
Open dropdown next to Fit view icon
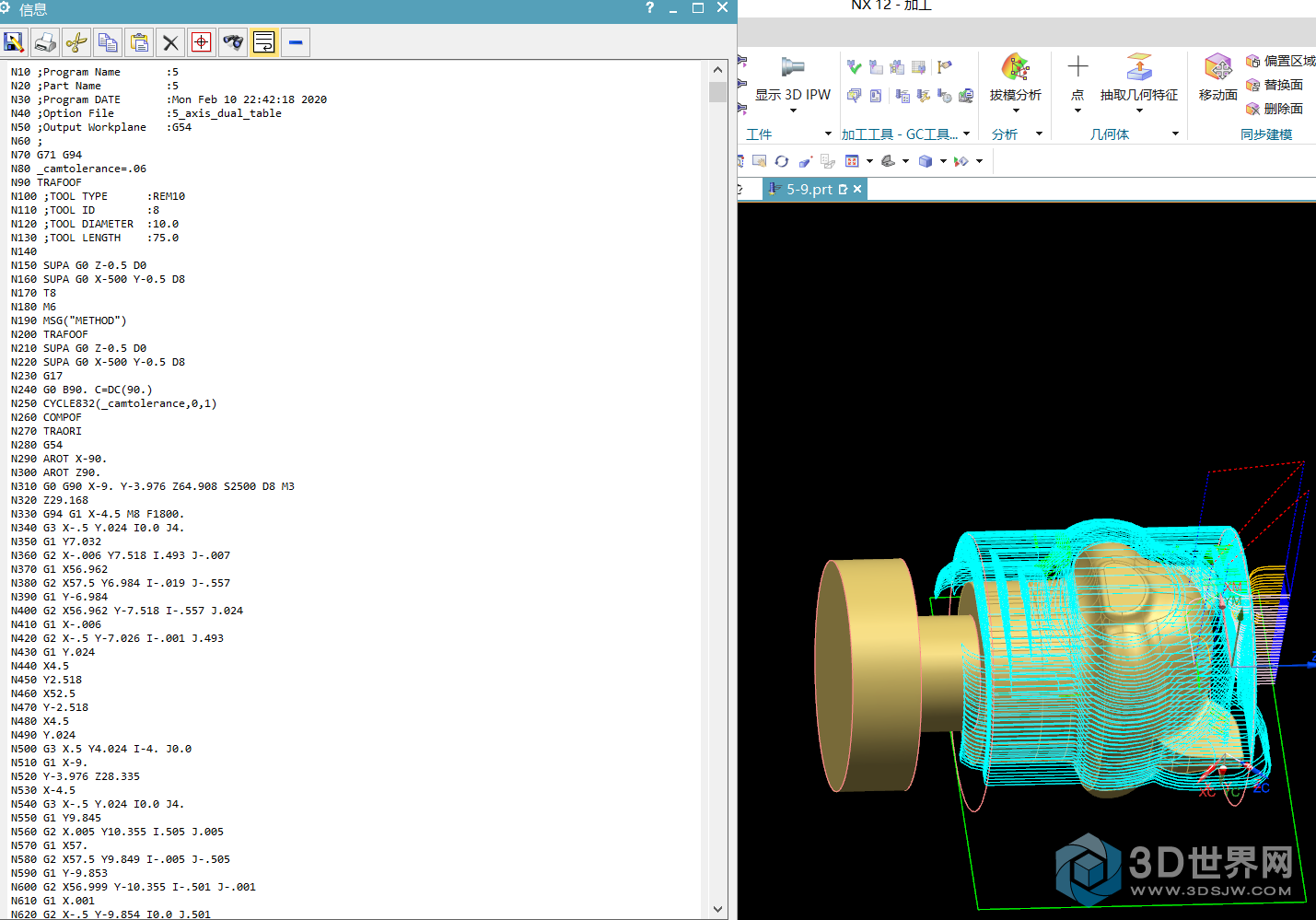pos(869,161)
